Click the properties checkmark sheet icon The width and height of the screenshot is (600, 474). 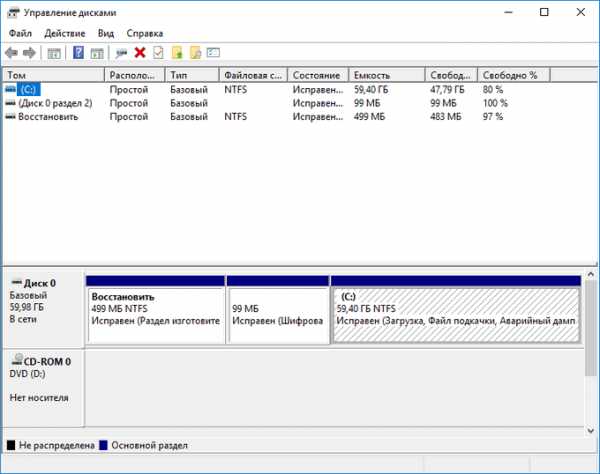click(158, 52)
